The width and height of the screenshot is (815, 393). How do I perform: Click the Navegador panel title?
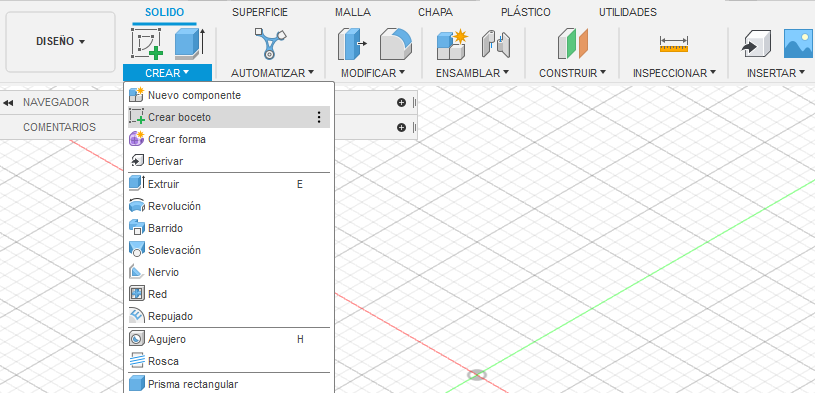click(x=56, y=102)
